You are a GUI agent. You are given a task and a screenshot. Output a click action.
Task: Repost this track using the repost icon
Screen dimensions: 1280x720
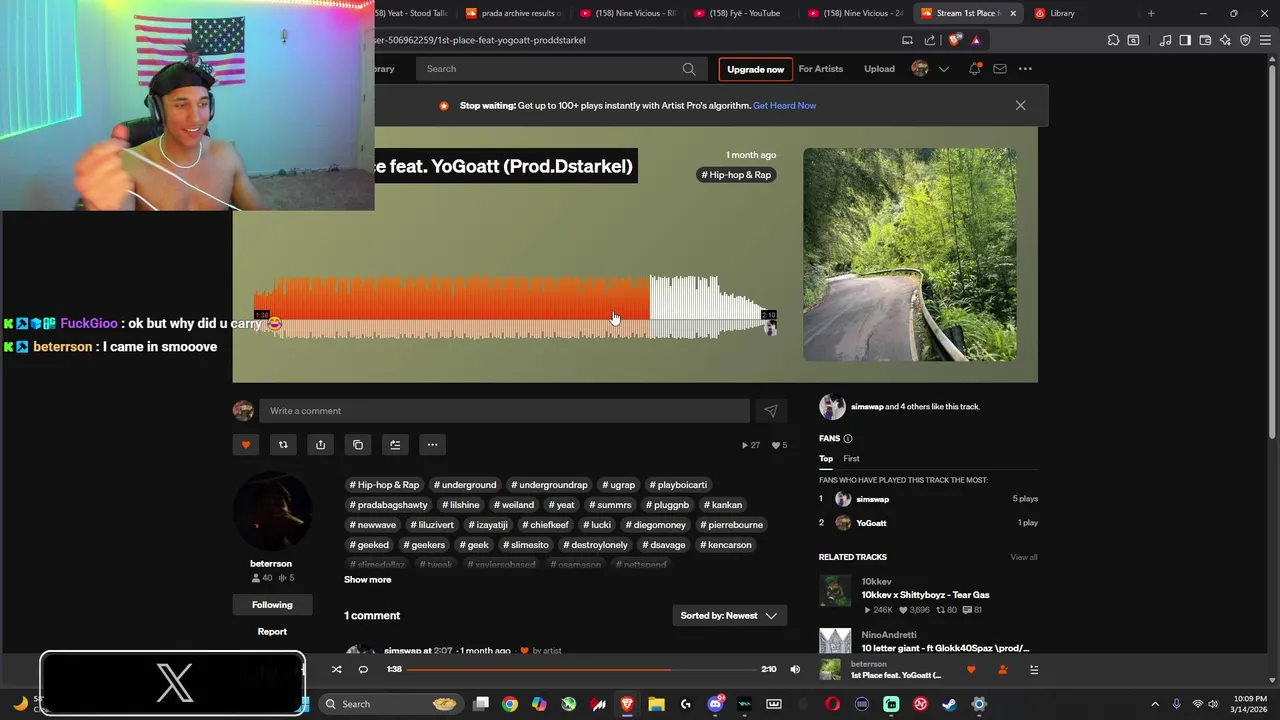283,445
